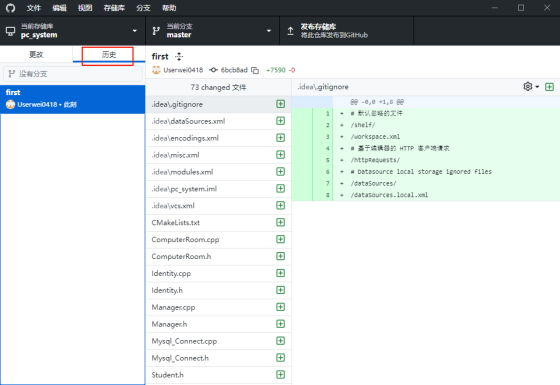Click added status icon for Manager.h

click(281, 324)
